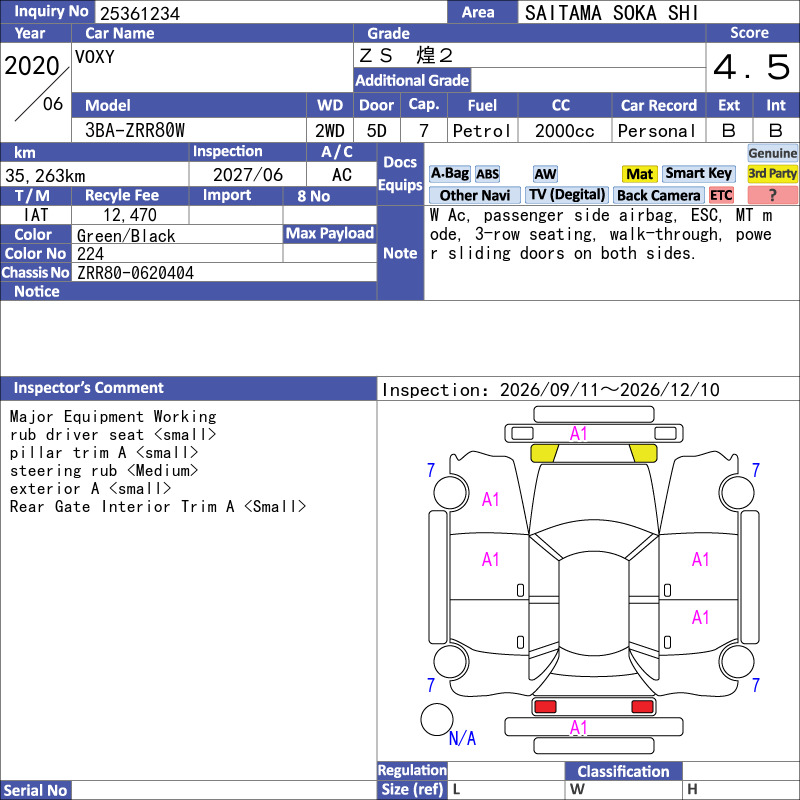Click the N/A spare tire circle
Viewport: 800px width, 800px height.
point(437,719)
